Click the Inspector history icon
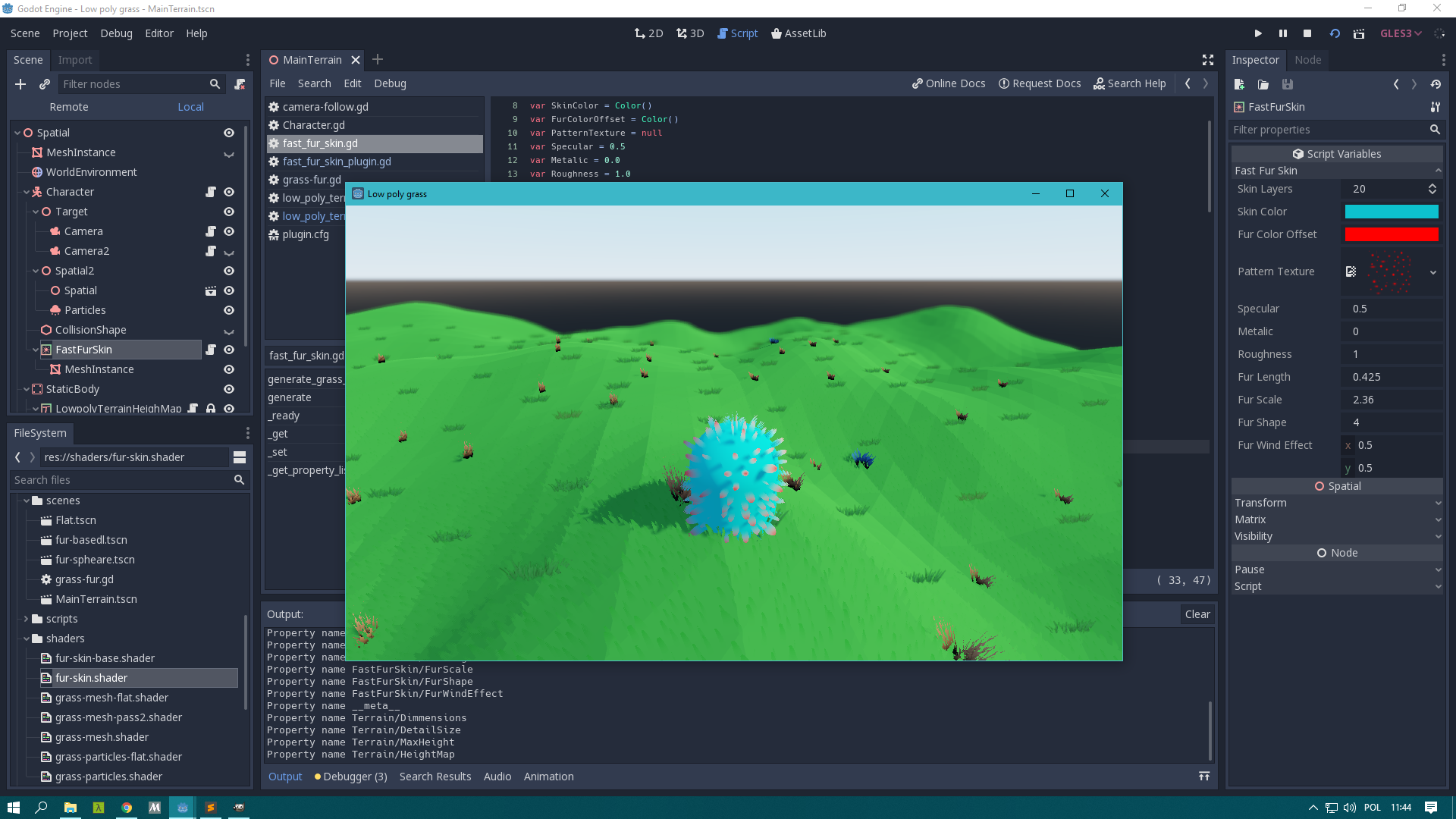1456x819 pixels. tap(1436, 84)
